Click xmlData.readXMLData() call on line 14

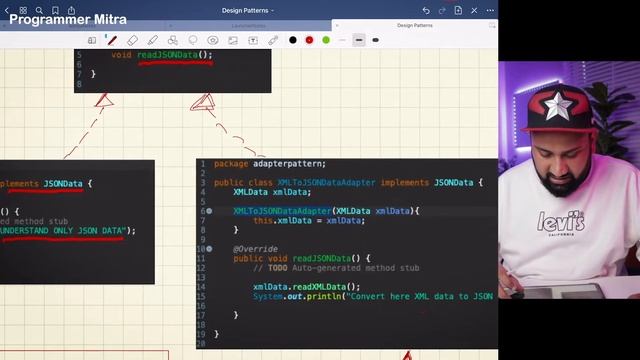click(x=307, y=287)
